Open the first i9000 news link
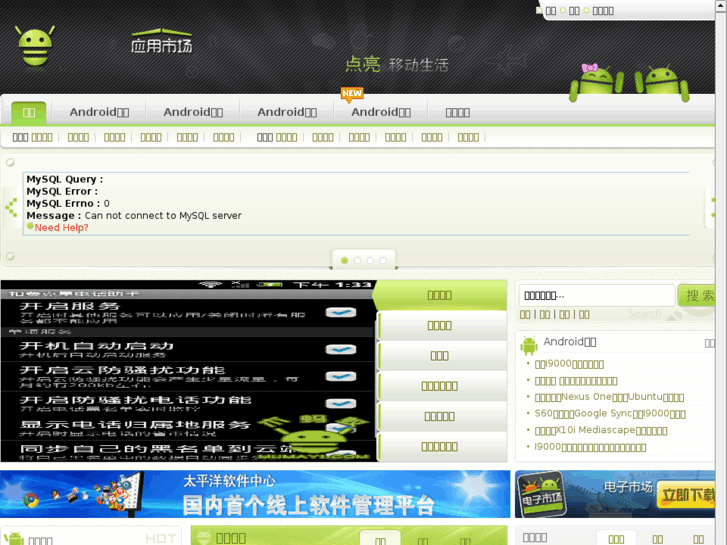This screenshot has height=545, width=727. pyautogui.click(x=569, y=364)
